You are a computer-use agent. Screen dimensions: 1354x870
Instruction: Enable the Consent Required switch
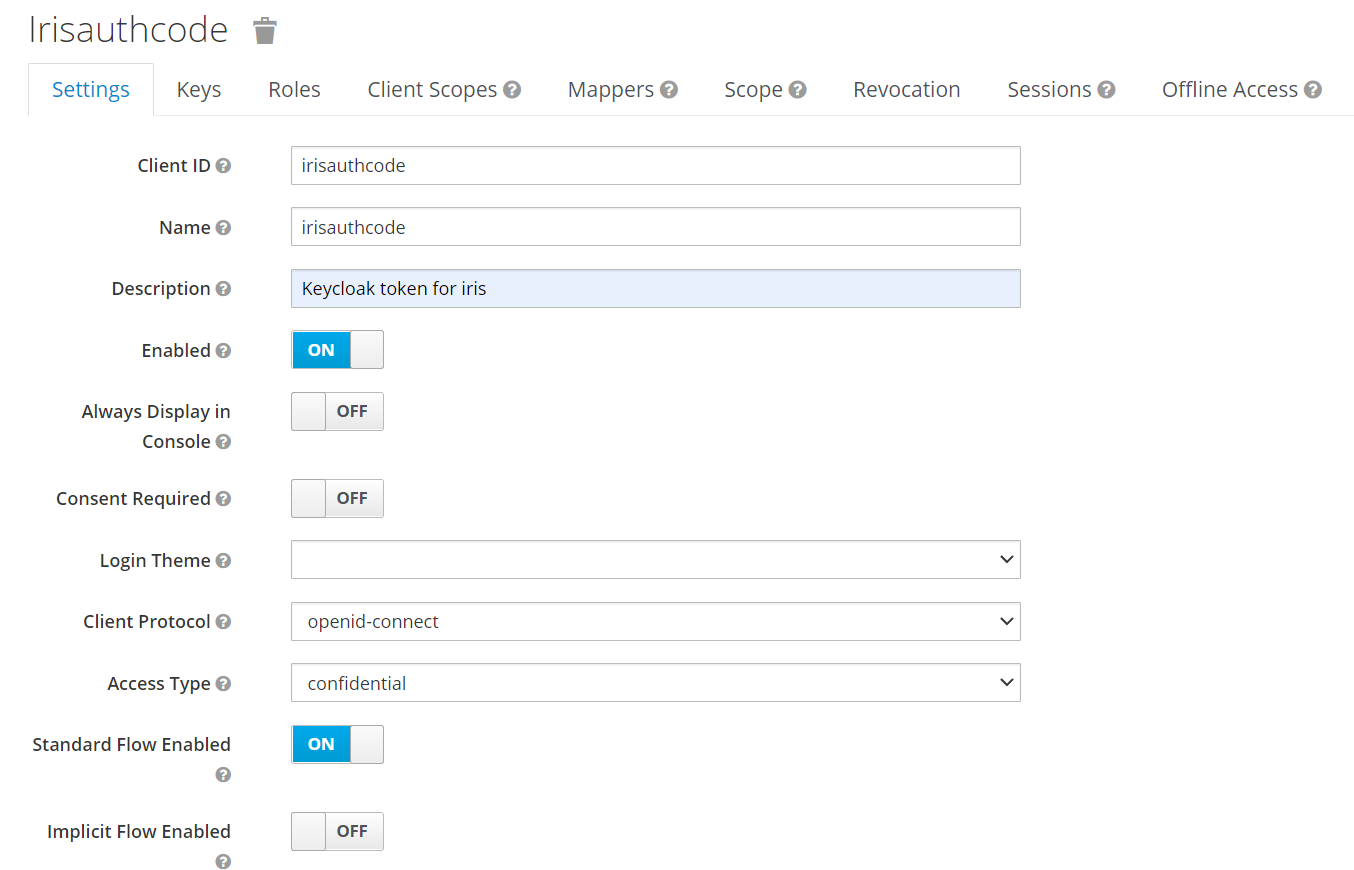(337, 498)
